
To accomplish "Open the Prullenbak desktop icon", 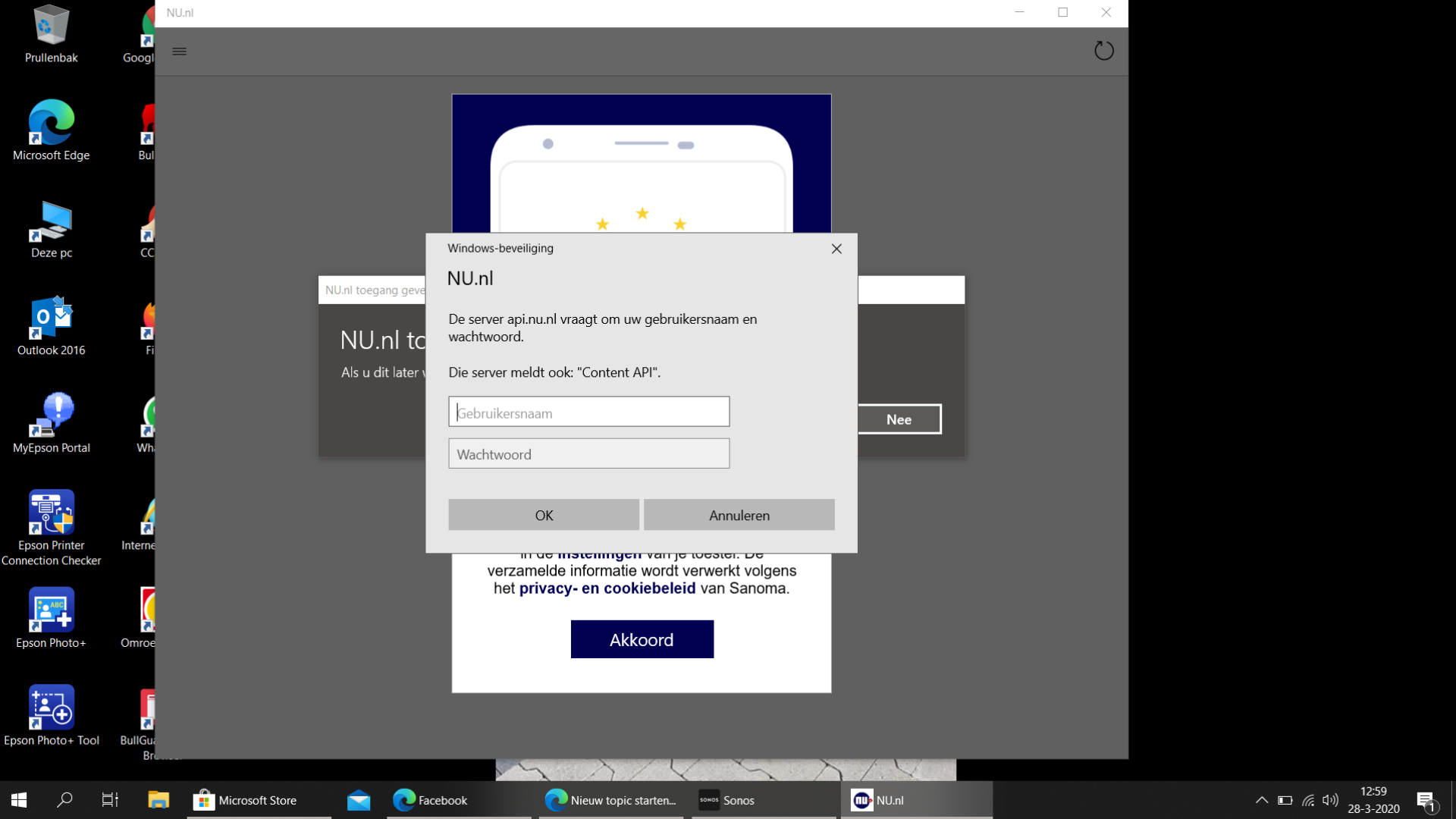I will pyautogui.click(x=52, y=35).
